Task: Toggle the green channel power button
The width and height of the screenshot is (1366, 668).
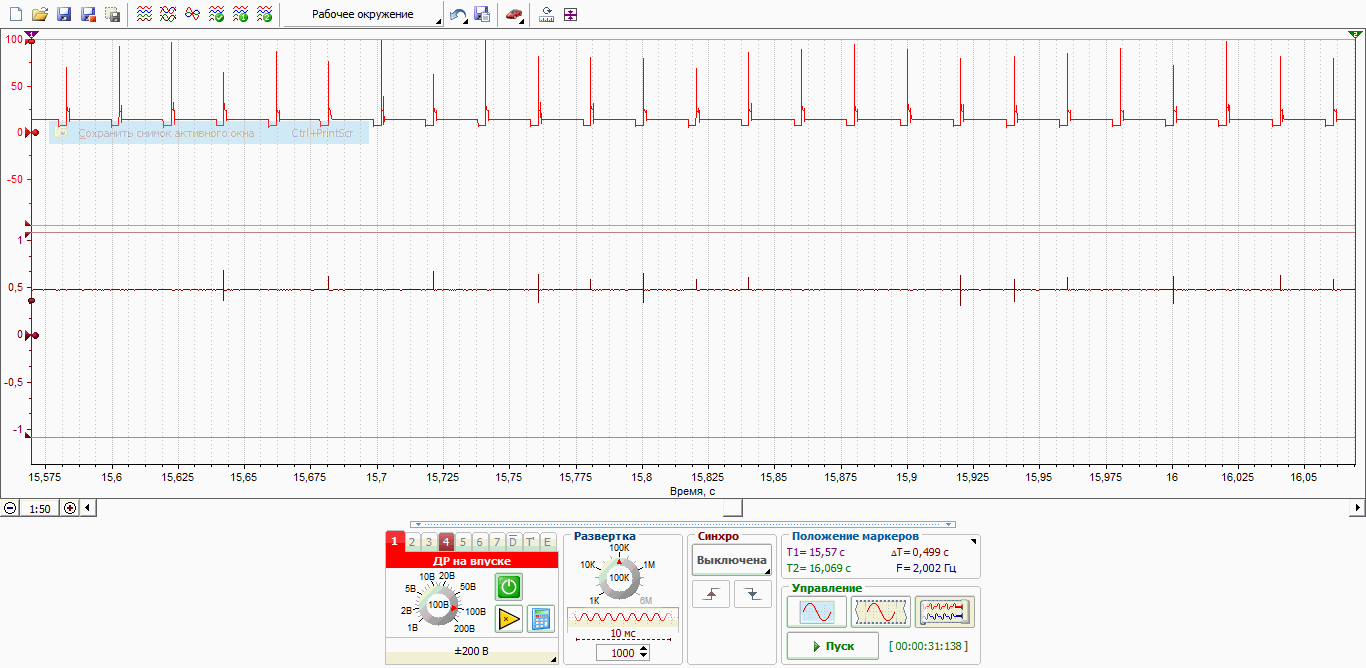Action: point(509,587)
